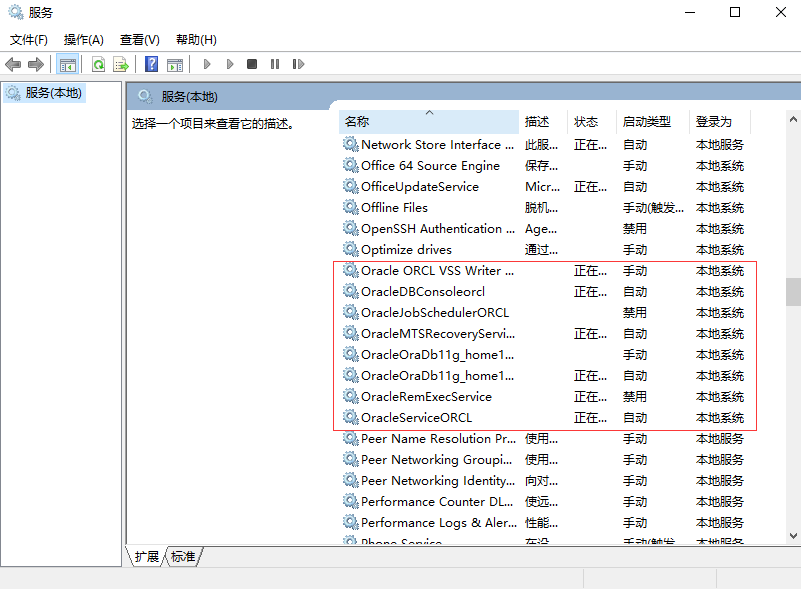Click the Stop Service square icon
Viewport: 801px width, 589px height.
[252, 64]
